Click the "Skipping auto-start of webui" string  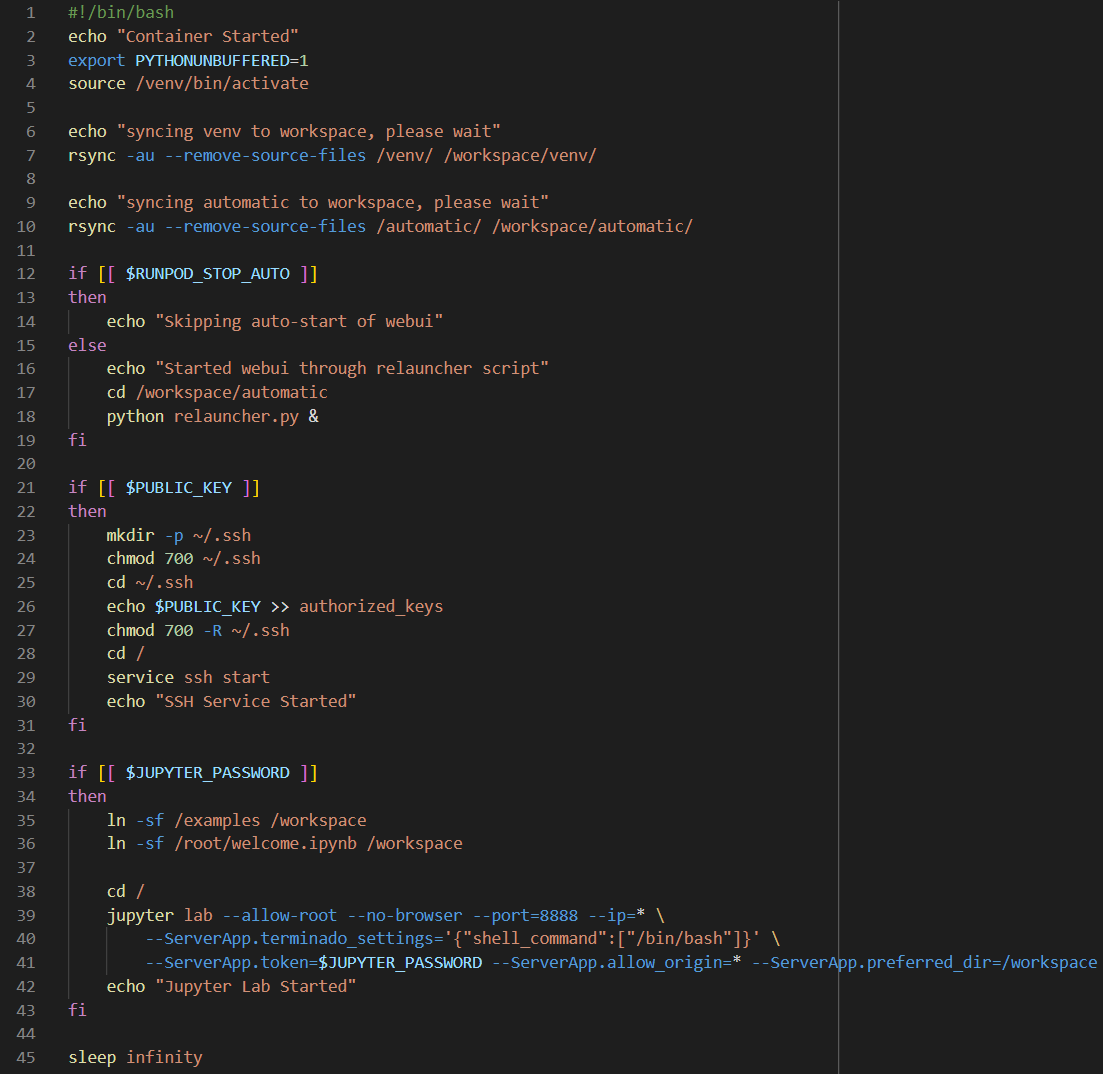pos(299,321)
